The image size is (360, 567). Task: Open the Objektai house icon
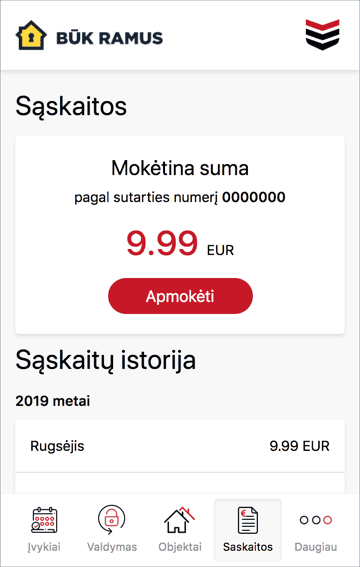[x=179, y=520]
